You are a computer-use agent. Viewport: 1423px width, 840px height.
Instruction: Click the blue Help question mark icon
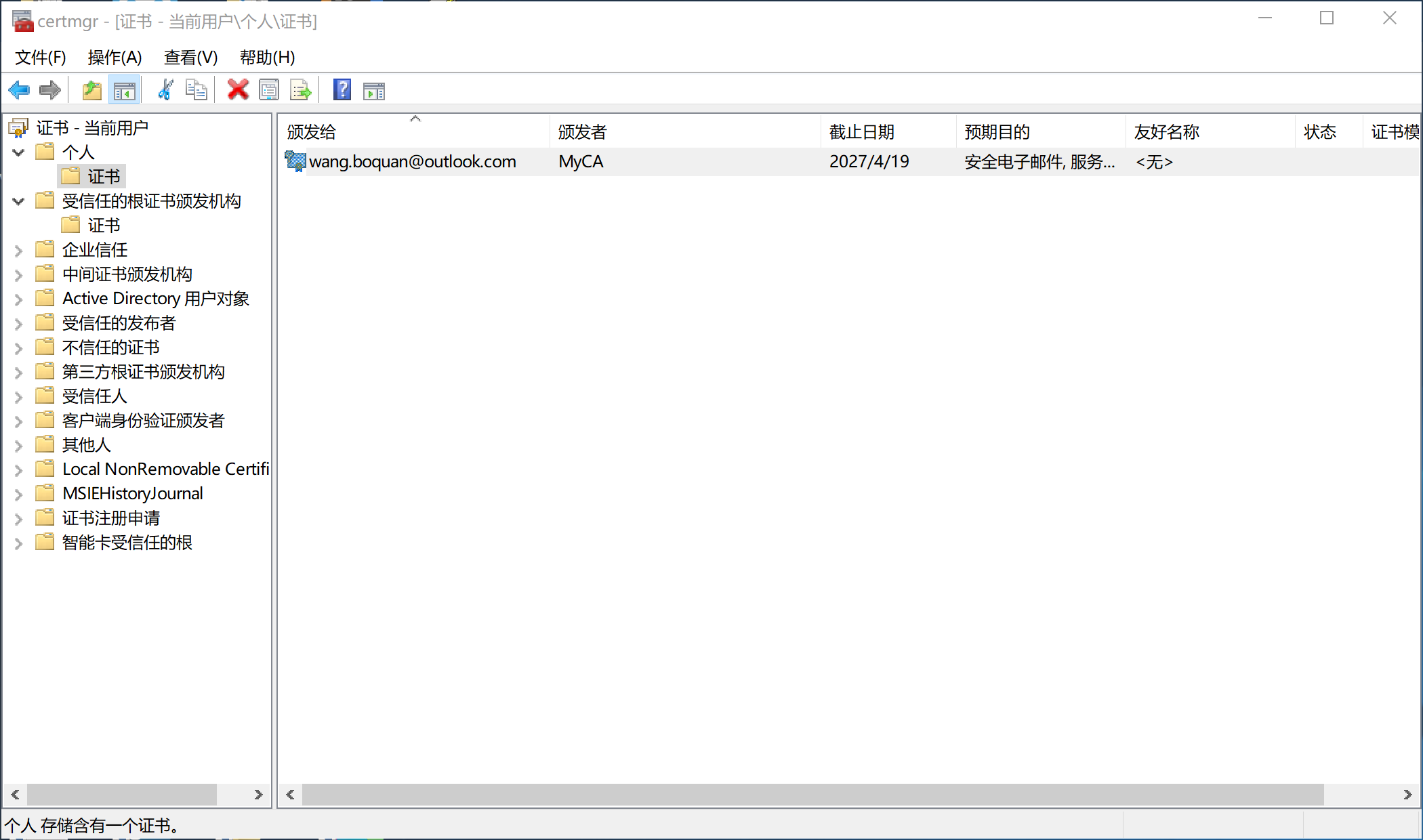(x=342, y=90)
